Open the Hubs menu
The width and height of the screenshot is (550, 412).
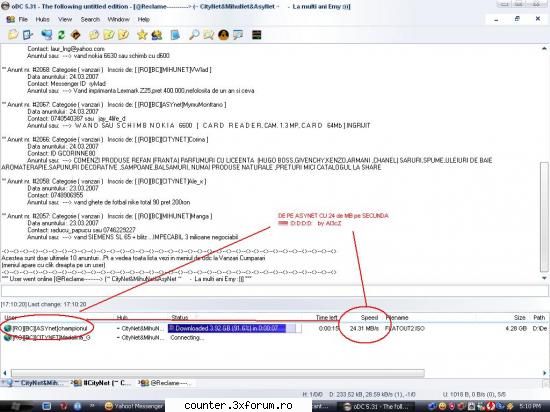42,19
